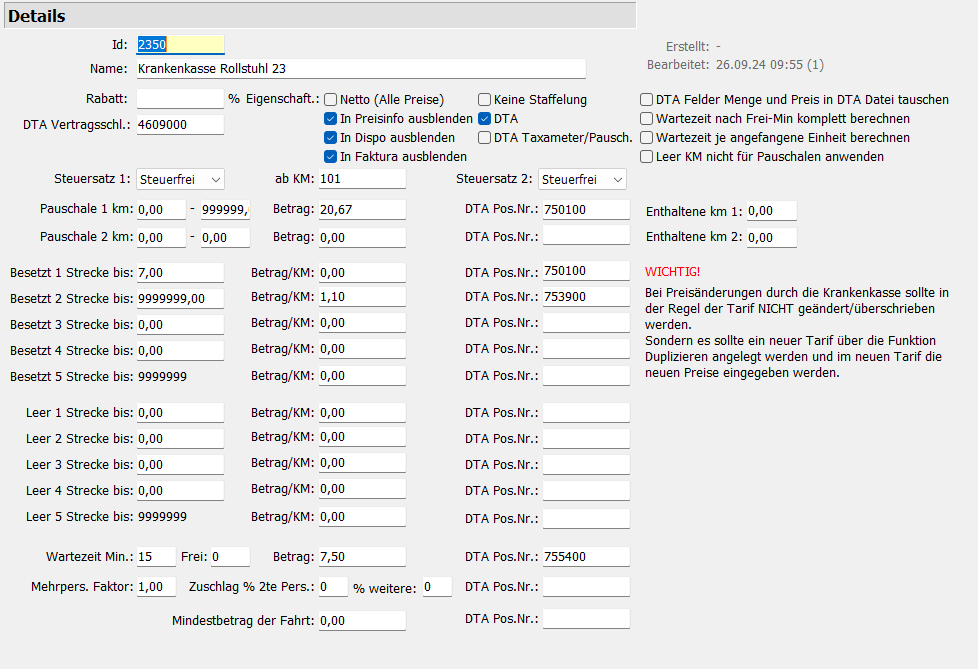
Task: Click the Mindestbetrag der Fahrt field
Action: (x=361, y=621)
